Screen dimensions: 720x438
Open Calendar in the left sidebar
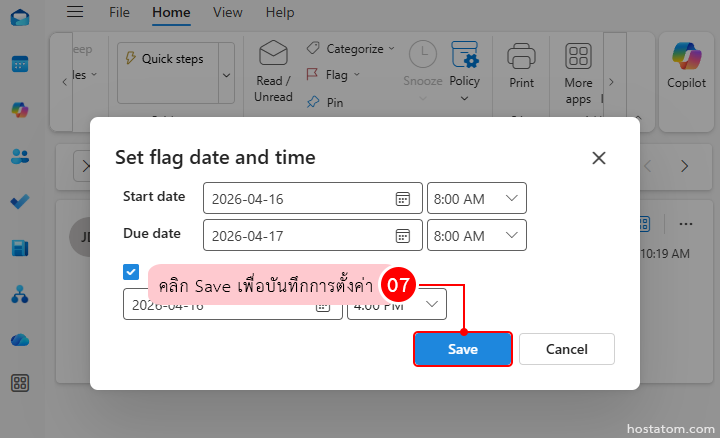(20, 64)
